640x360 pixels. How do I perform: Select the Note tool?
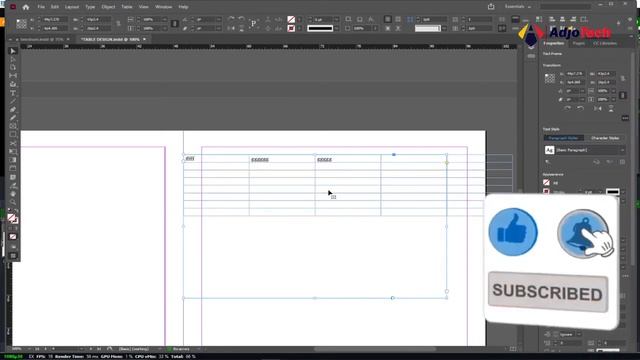click(13, 177)
